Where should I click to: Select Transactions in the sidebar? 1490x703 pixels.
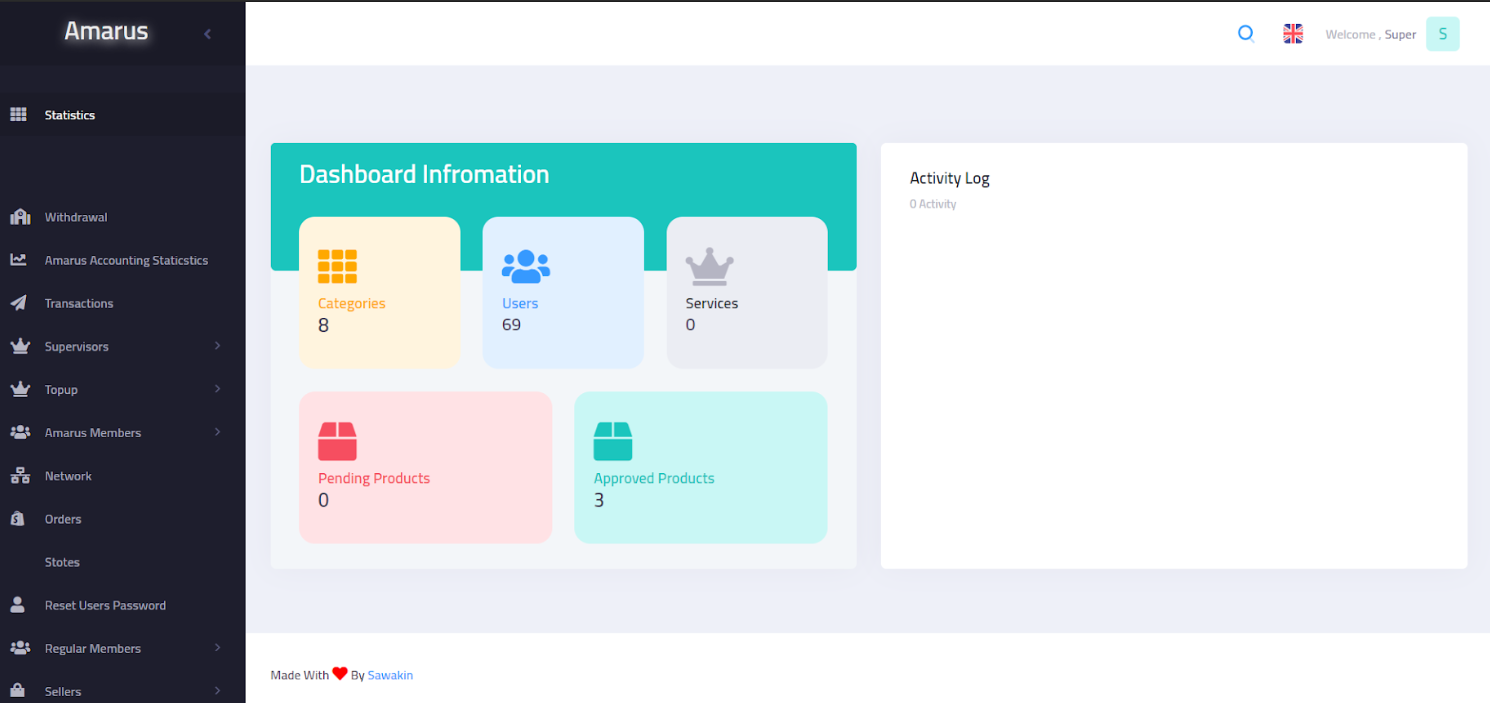(x=79, y=303)
